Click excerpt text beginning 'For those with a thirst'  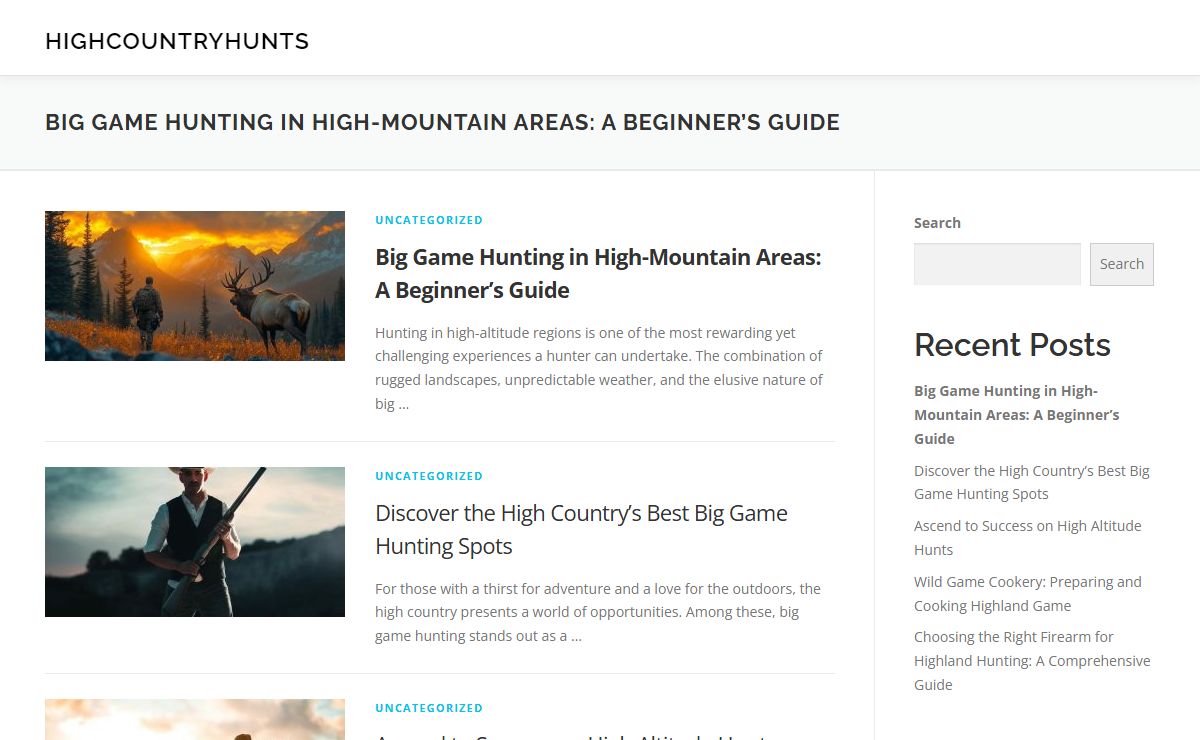(x=598, y=612)
